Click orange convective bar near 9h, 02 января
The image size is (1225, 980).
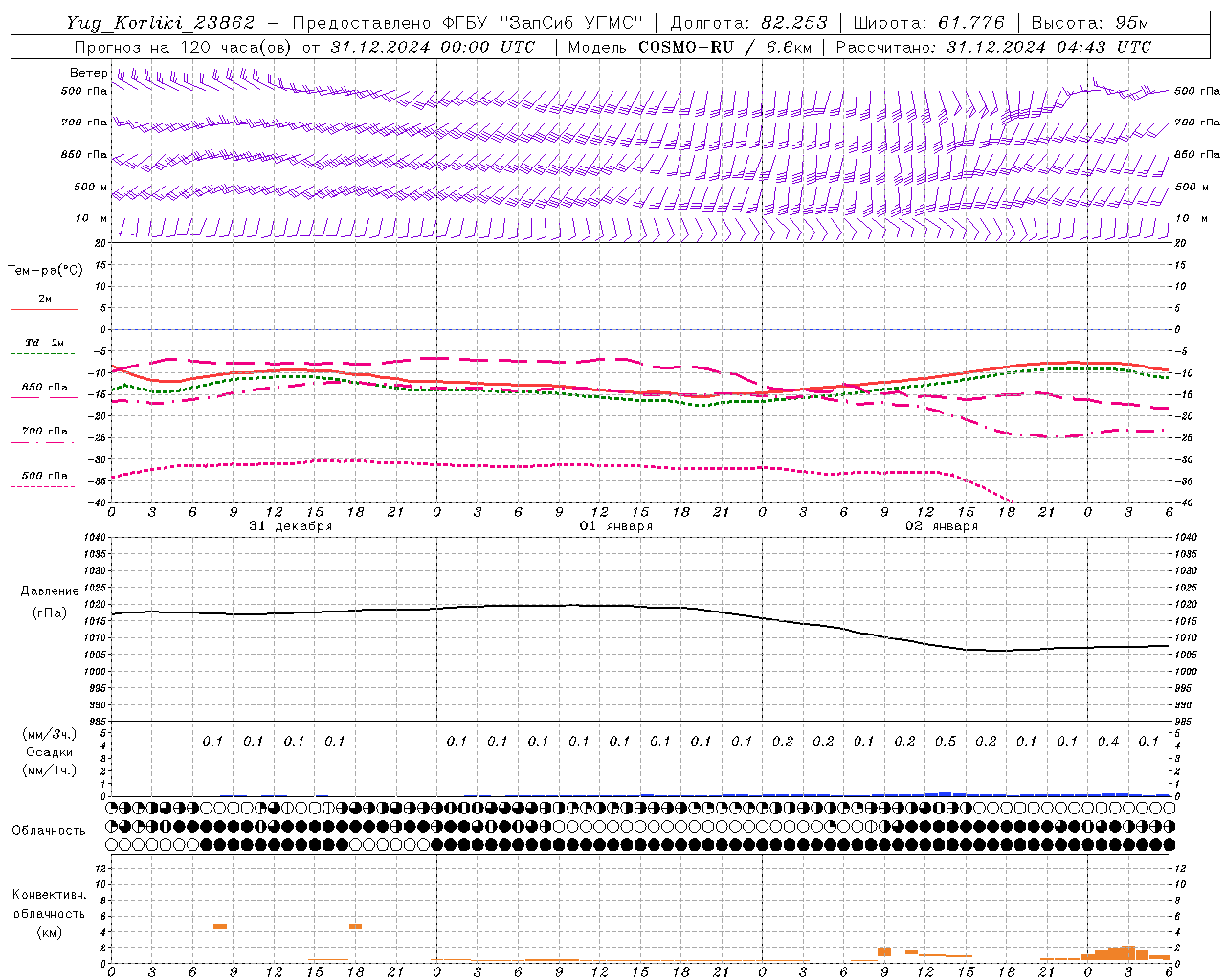[x=884, y=952]
